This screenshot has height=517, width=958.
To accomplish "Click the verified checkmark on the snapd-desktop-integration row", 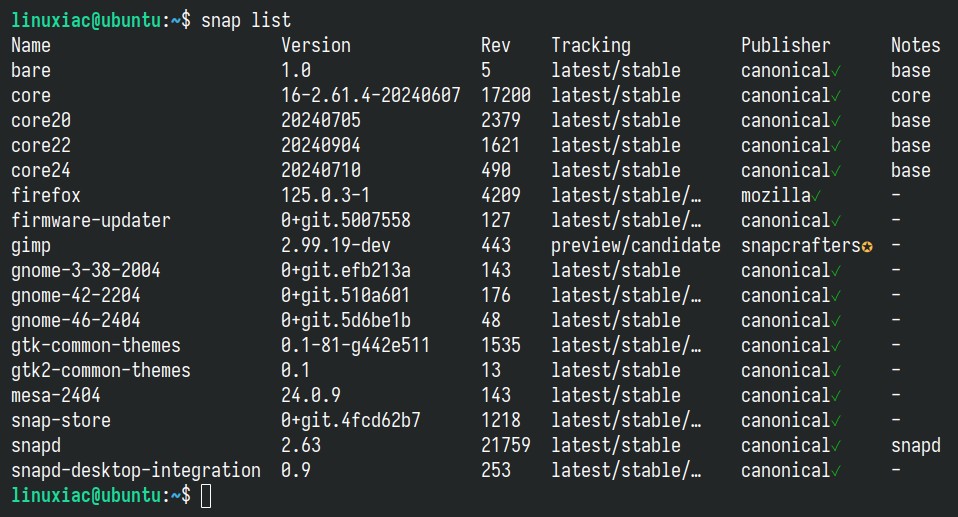I will [x=836, y=472].
